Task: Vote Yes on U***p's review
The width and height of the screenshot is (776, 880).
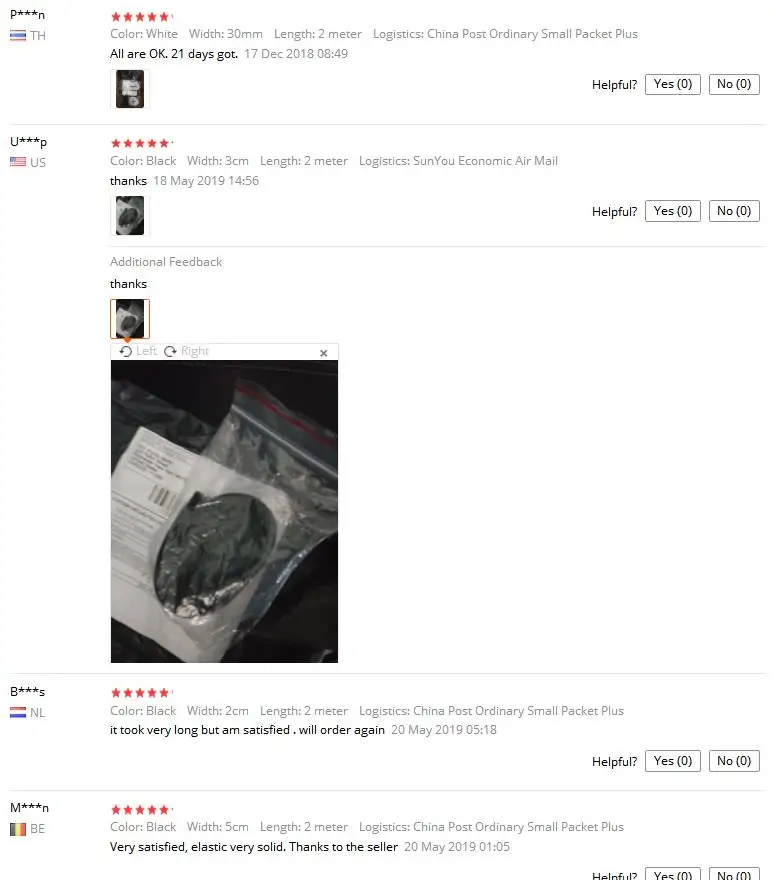Action: pos(673,211)
